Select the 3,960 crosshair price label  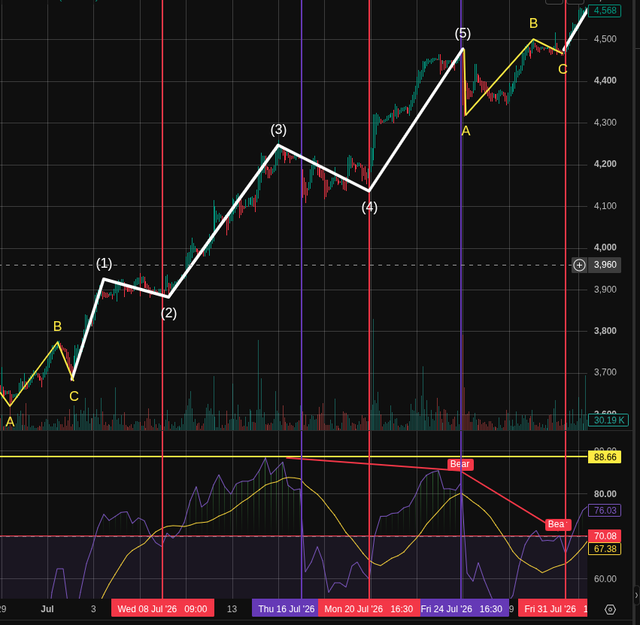point(604,265)
